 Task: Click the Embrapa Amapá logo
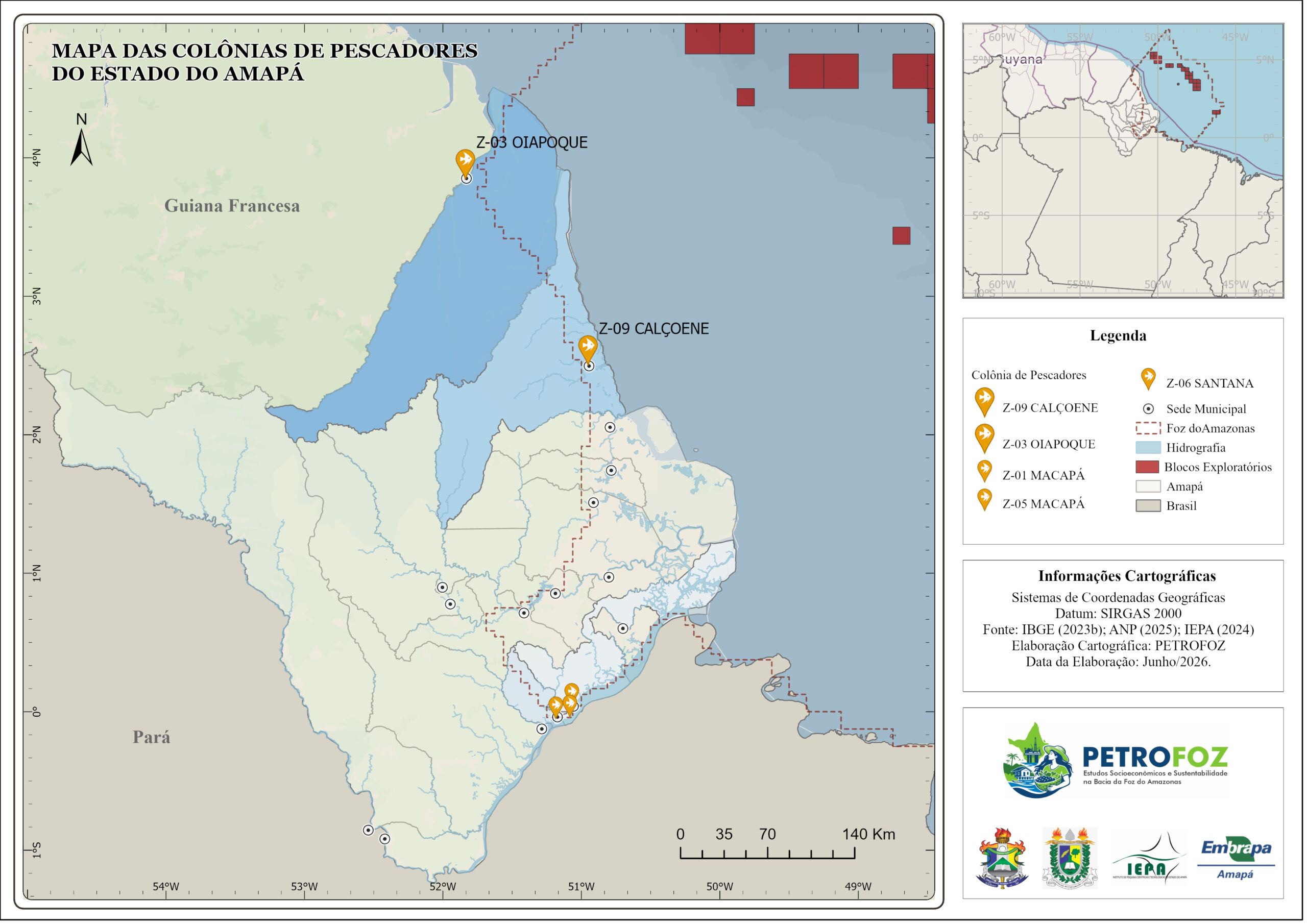(1237, 859)
